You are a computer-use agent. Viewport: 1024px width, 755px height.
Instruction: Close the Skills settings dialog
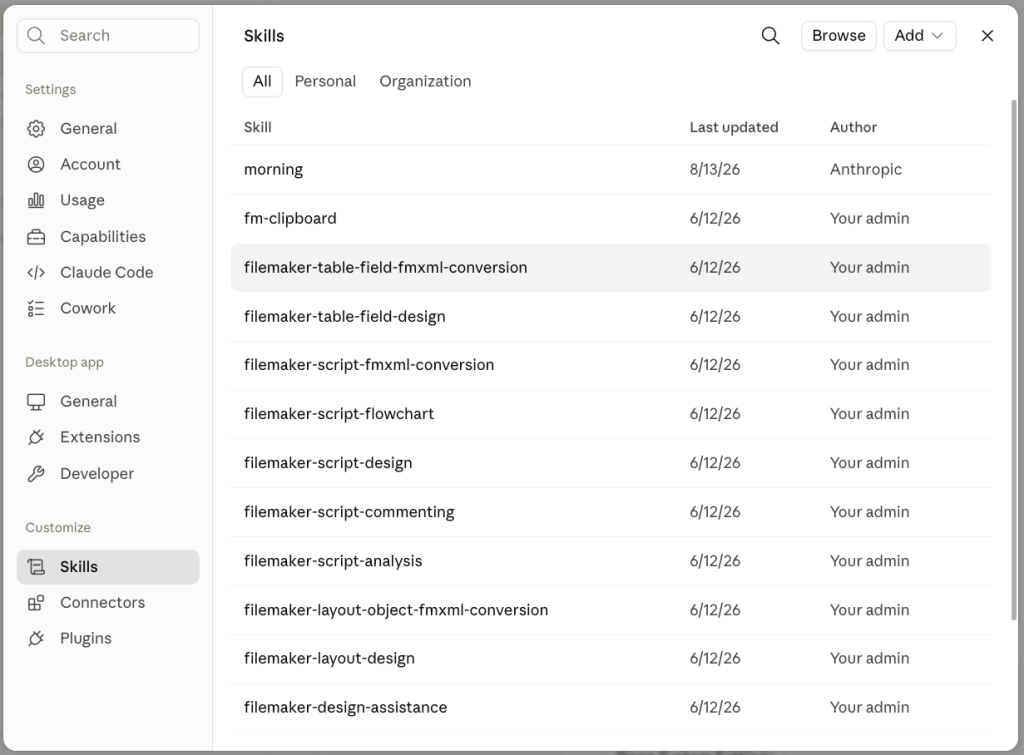pos(987,36)
